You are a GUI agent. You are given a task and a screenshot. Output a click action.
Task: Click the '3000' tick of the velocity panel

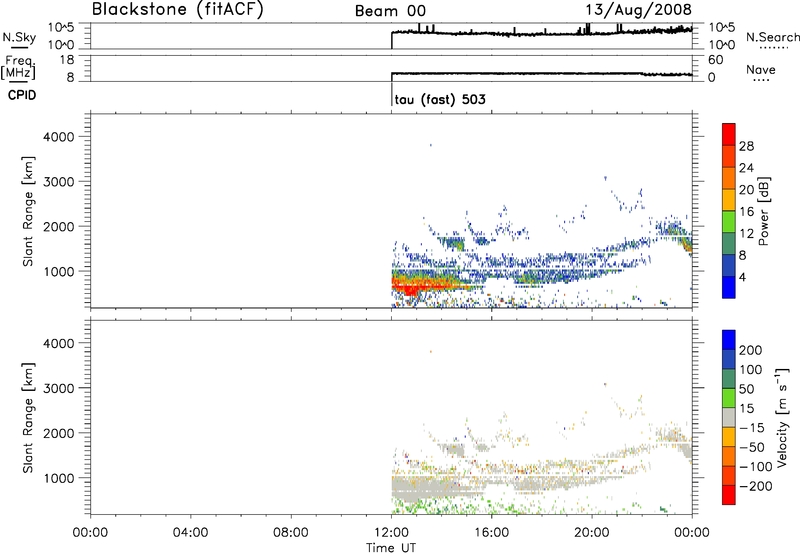(59, 388)
